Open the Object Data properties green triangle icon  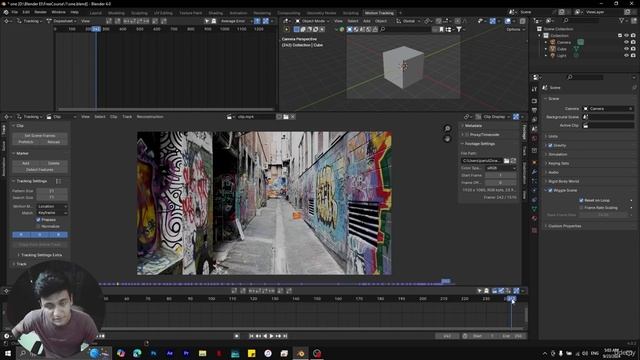534,209
